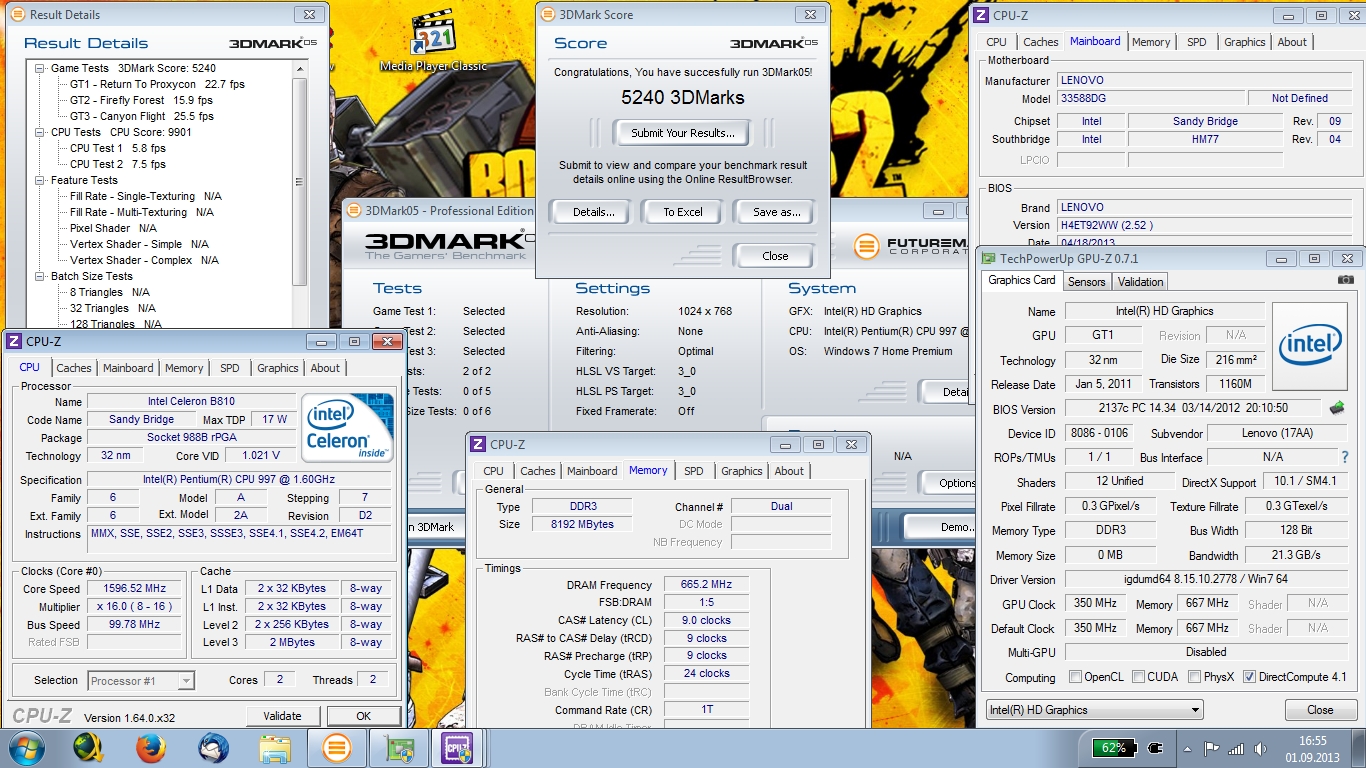Click OK button in CPU-Z
Image resolution: width=1366 pixels, height=768 pixels.
coord(363,716)
